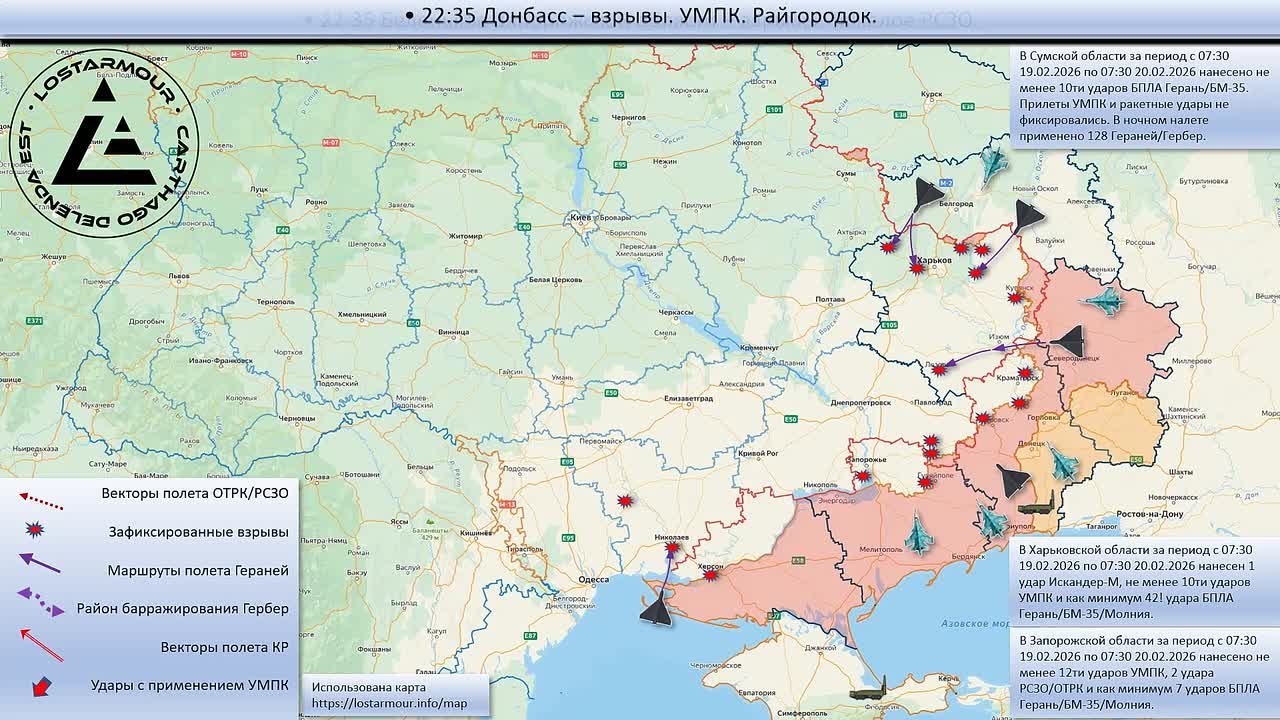Click the headline banner '22:35 Донбасс – взрывы'
Screen dimensions: 1280x720
click(640, 16)
